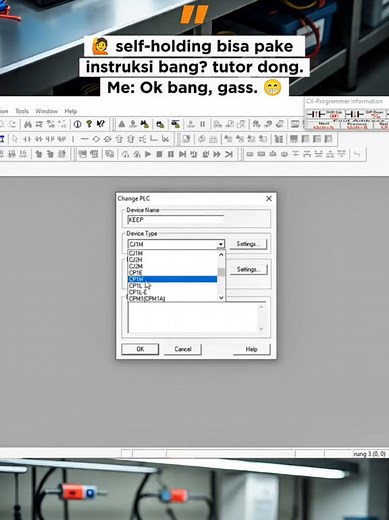The height and width of the screenshot is (520, 389).
Task: Select highlighted CP1H device entry
Action: tap(172, 279)
